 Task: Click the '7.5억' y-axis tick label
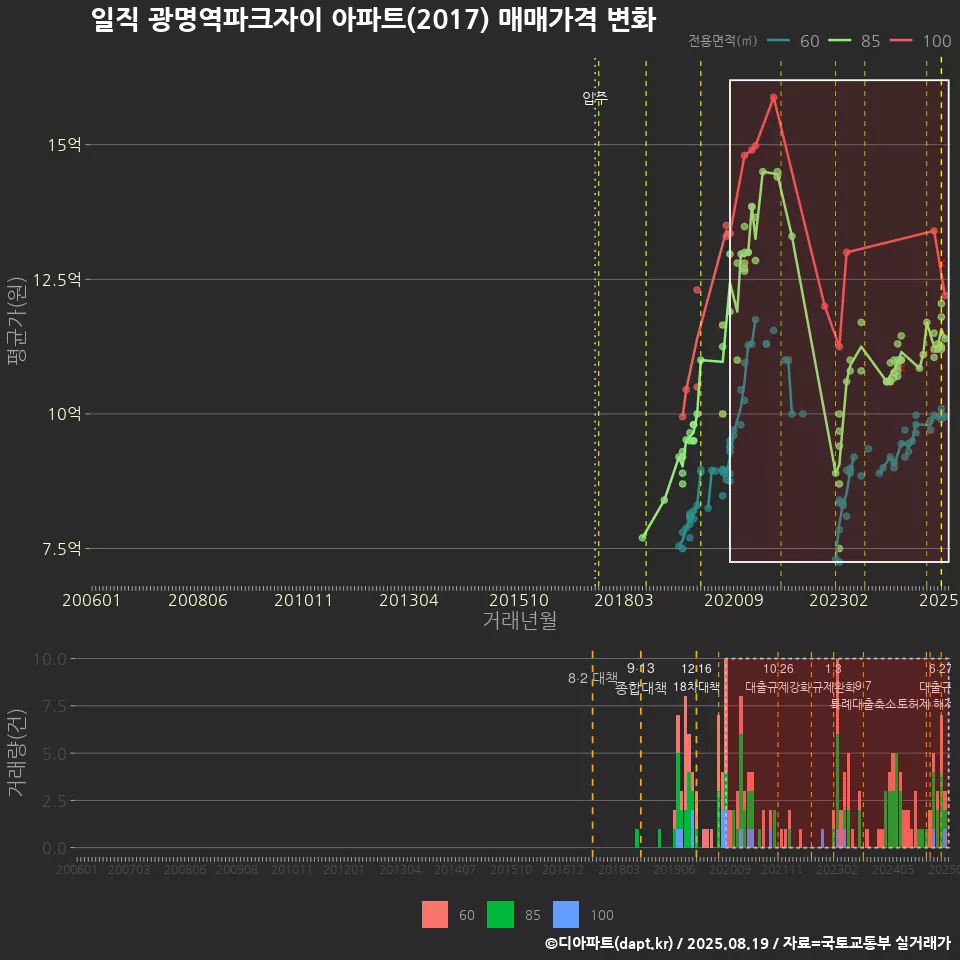[61, 549]
